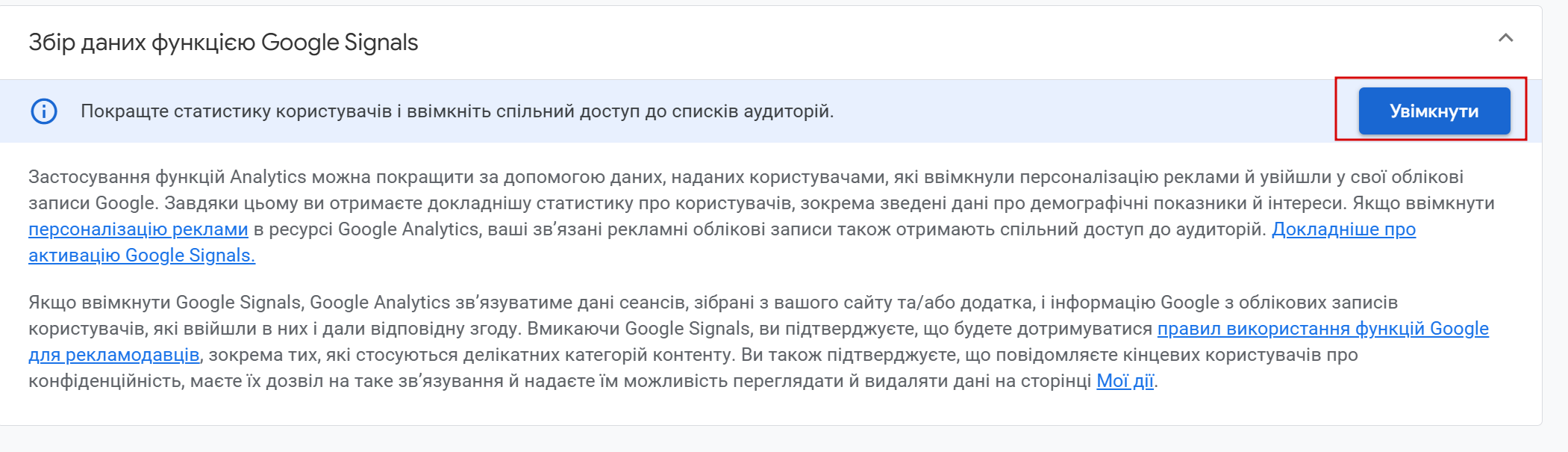The width and height of the screenshot is (1568, 452).
Task: Click heading Збір даних функцією Google Signals
Action: click(x=223, y=43)
